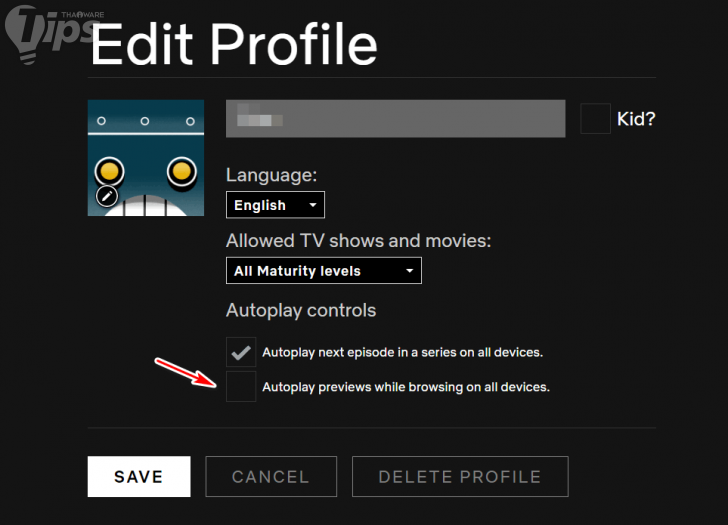Click the 'Allowed TV shows and movies:' label
The image size is (728, 525).
[x=358, y=241]
